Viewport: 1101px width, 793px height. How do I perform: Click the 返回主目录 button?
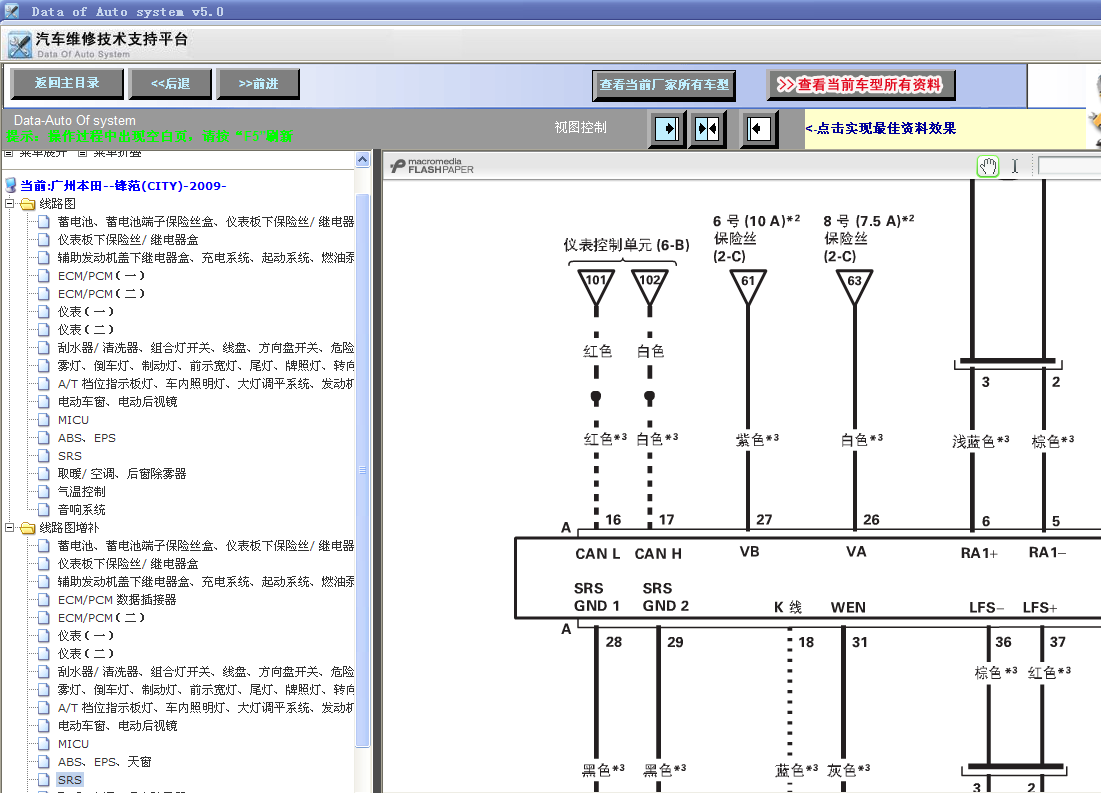click(67, 84)
